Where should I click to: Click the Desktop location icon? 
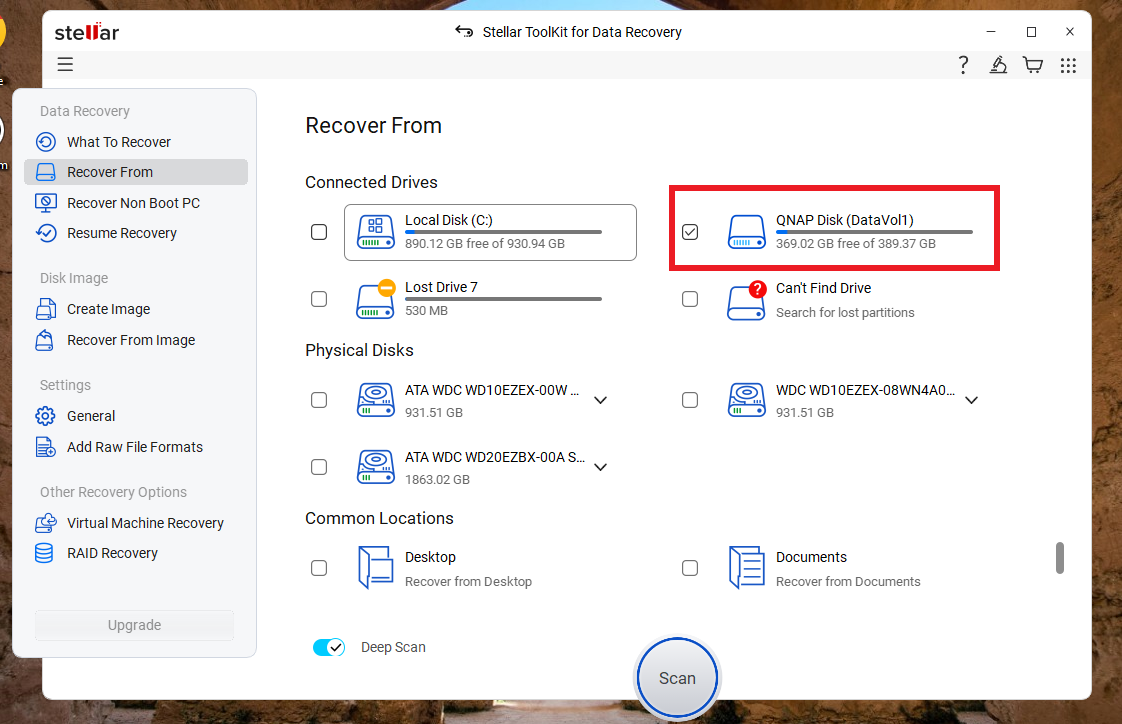click(376, 567)
